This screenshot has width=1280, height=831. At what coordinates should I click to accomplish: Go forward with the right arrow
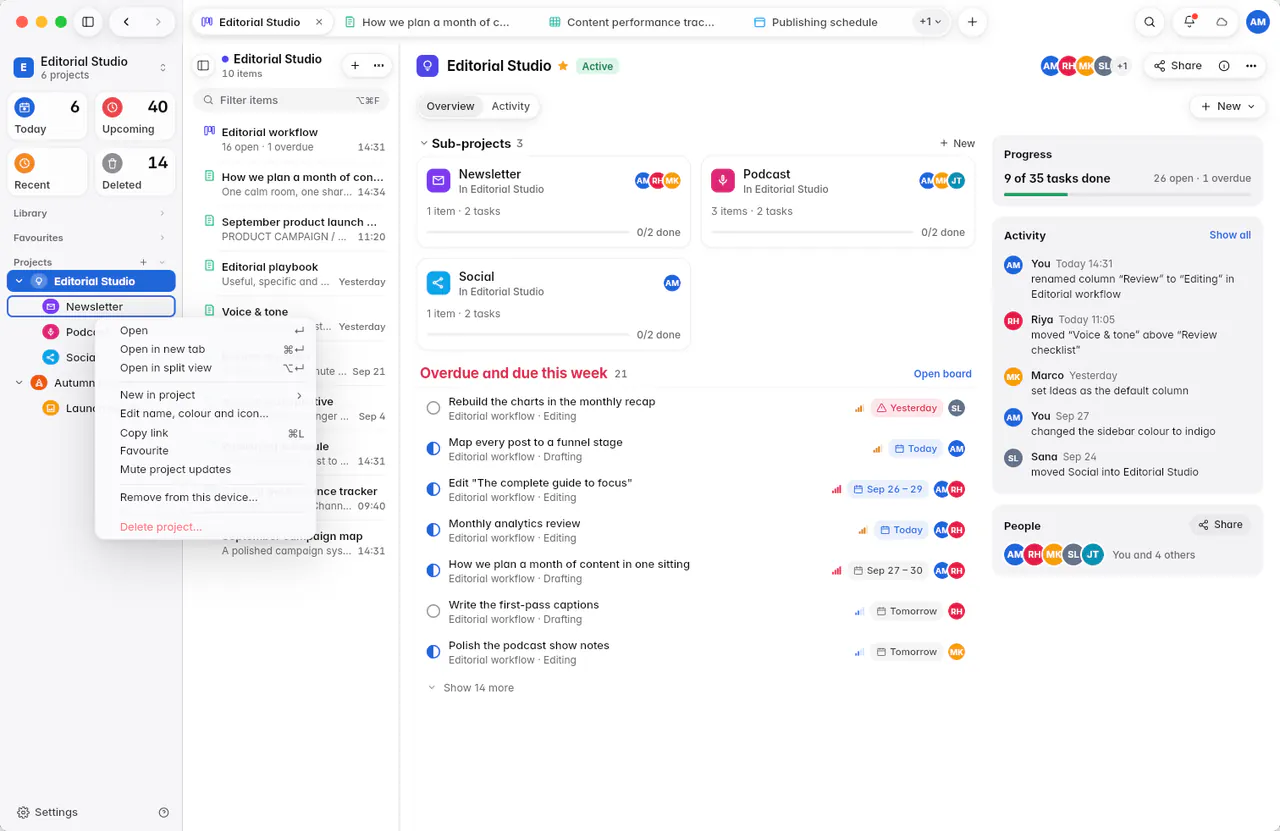click(x=156, y=22)
